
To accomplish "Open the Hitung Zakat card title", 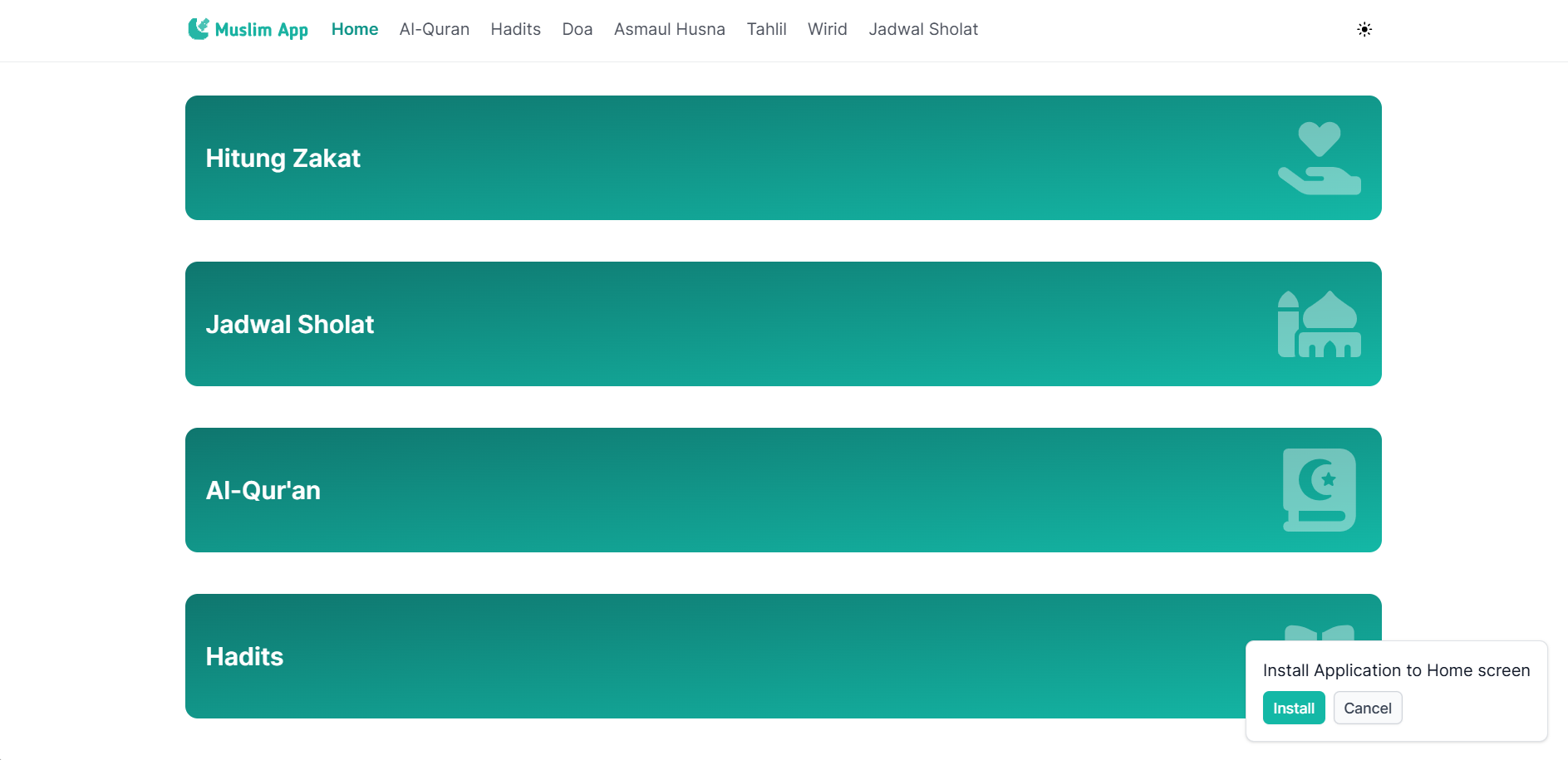I will (x=283, y=158).
